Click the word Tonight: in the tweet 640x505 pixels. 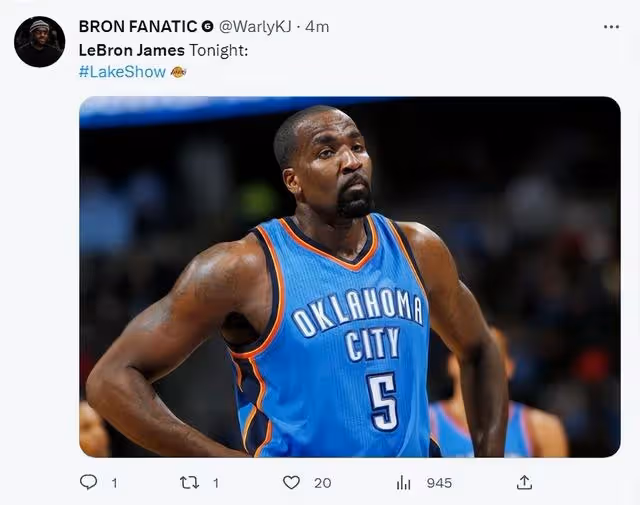(x=218, y=51)
